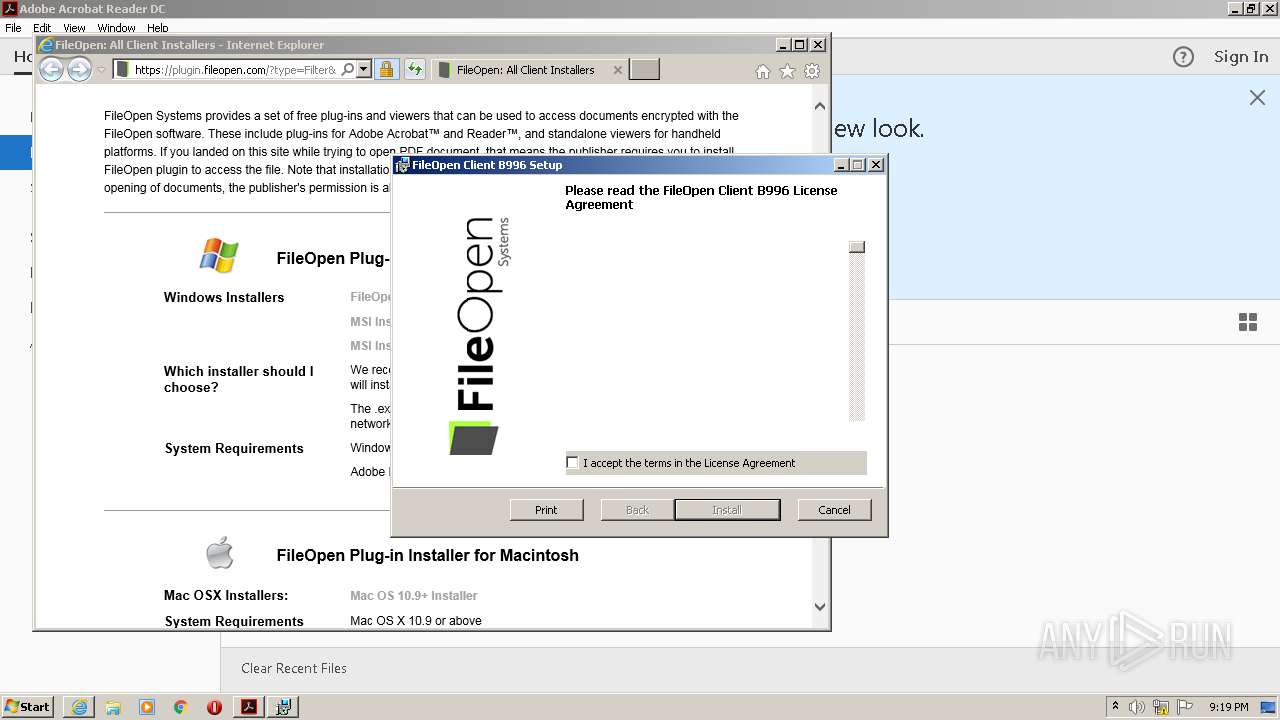
Task: Click Sign In in Acrobat Reader
Action: click(1241, 57)
